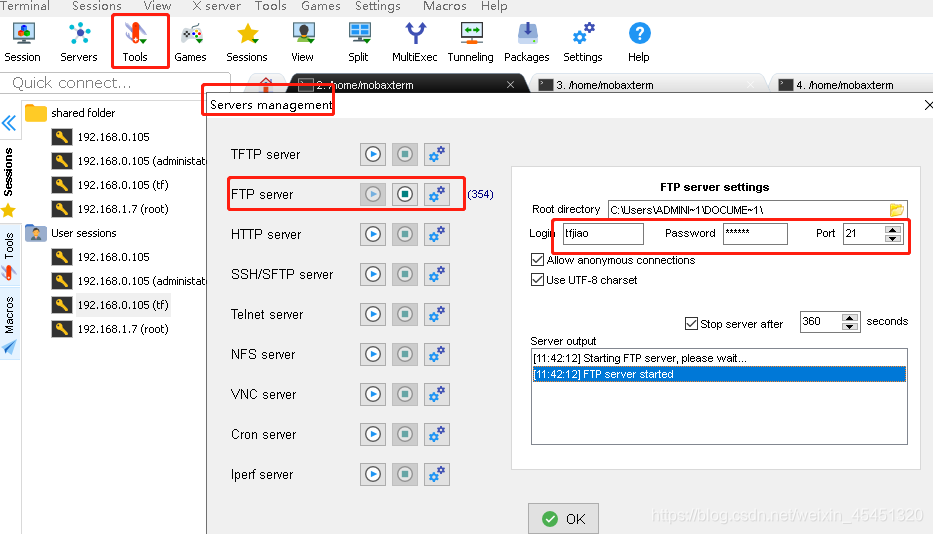Image resolution: width=933 pixels, height=534 pixels.
Task: Open the Tunneling toolbar icon
Action: click(x=471, y=42)
